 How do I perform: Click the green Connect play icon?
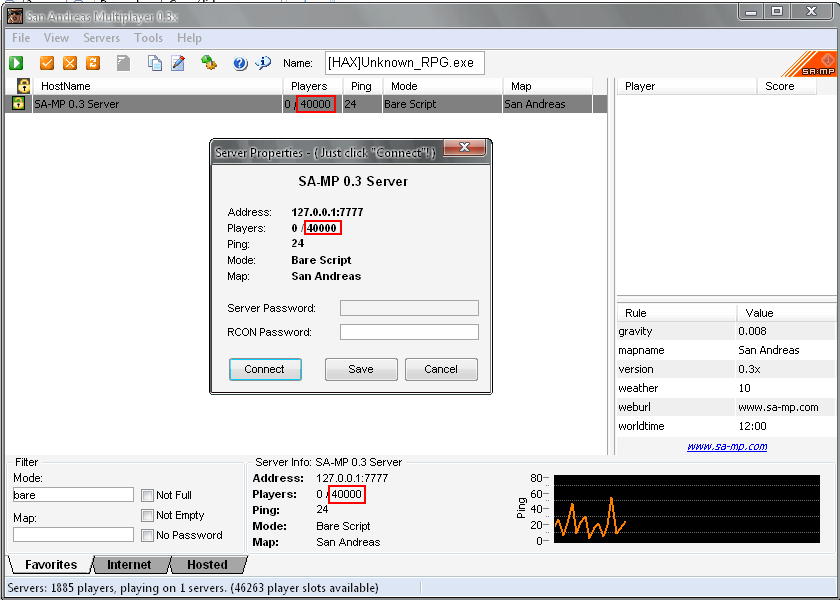click(x=16, y=63)
